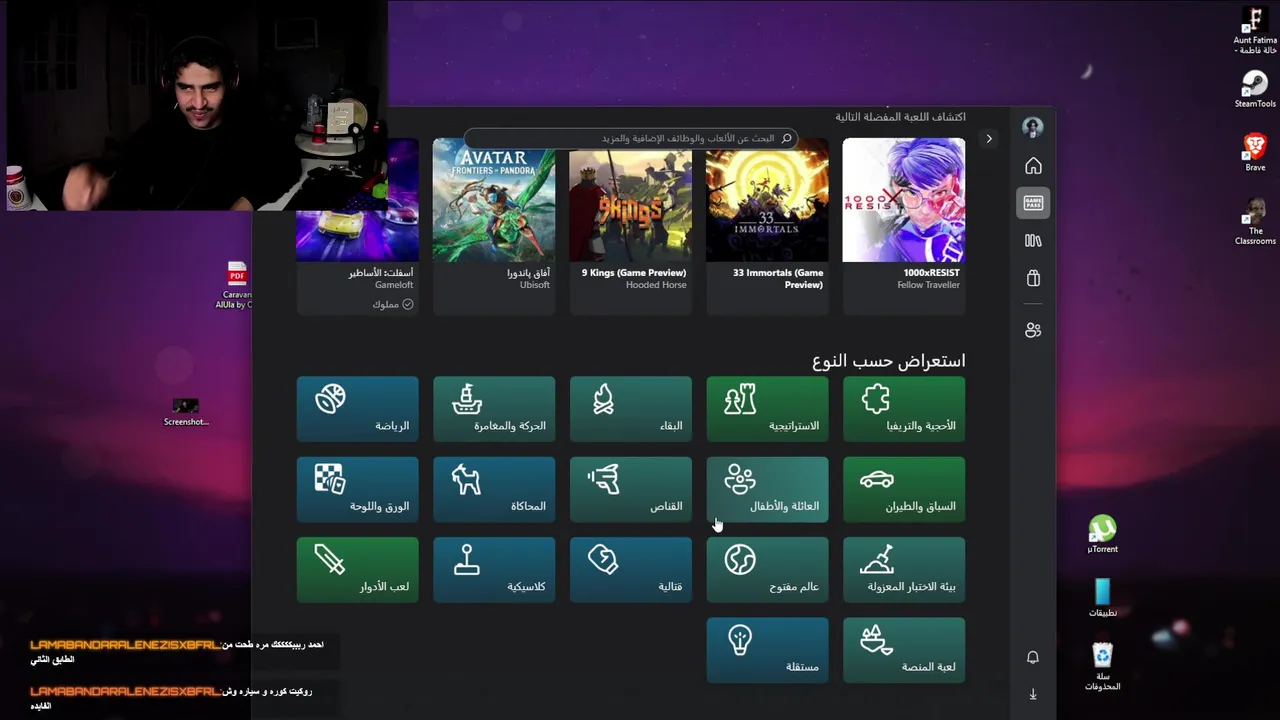The width and height of the screenshot is (1280, 720).
Task: Choose the لعب الأدوار role-playing tile
Action: click(x=357, y=570)
